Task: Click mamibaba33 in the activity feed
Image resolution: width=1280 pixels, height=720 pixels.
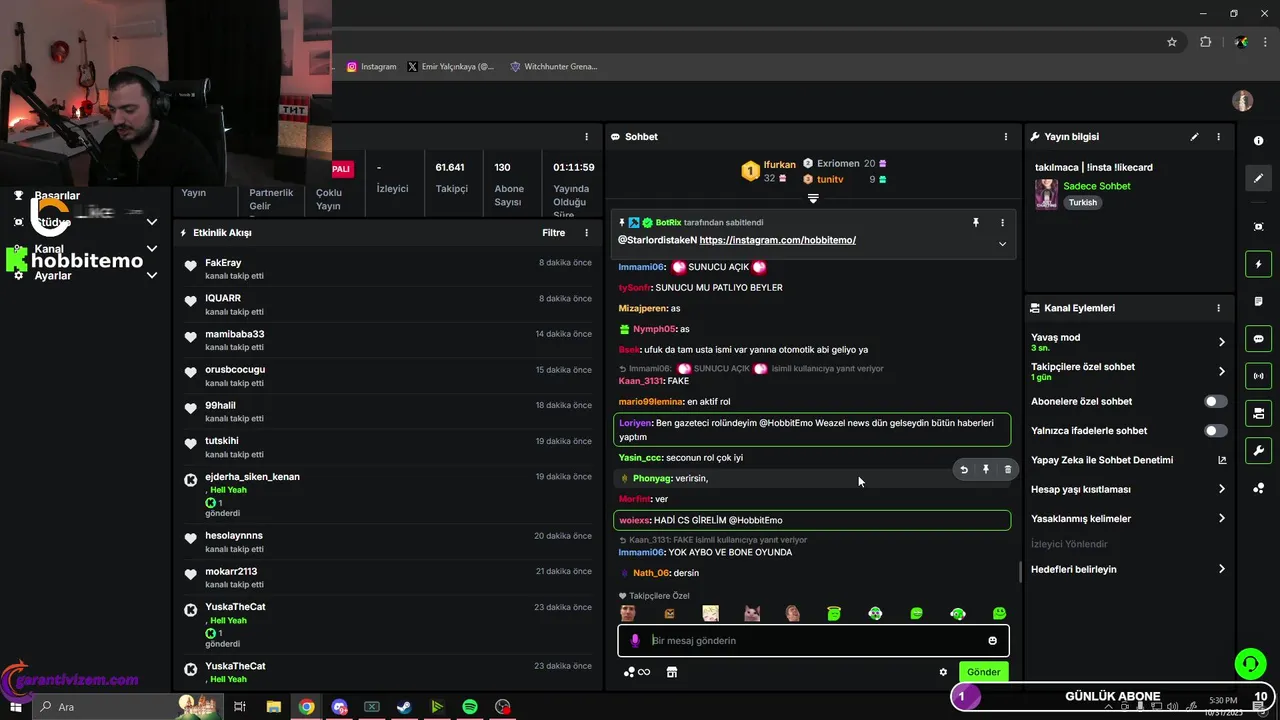Action: tap(235, 334)
